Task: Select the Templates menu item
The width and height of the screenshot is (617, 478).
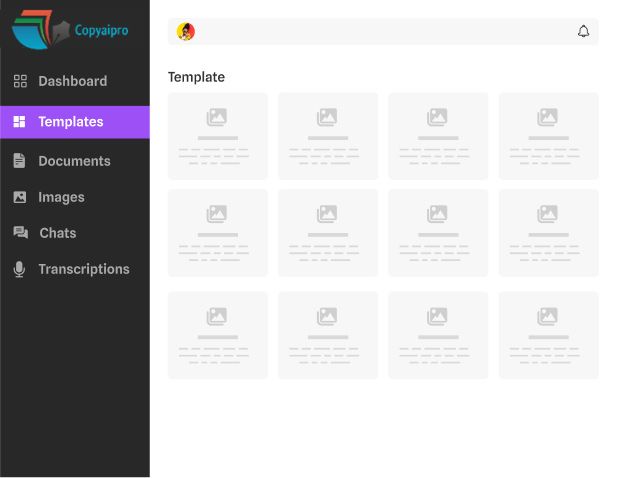Action: pos(71,122)
